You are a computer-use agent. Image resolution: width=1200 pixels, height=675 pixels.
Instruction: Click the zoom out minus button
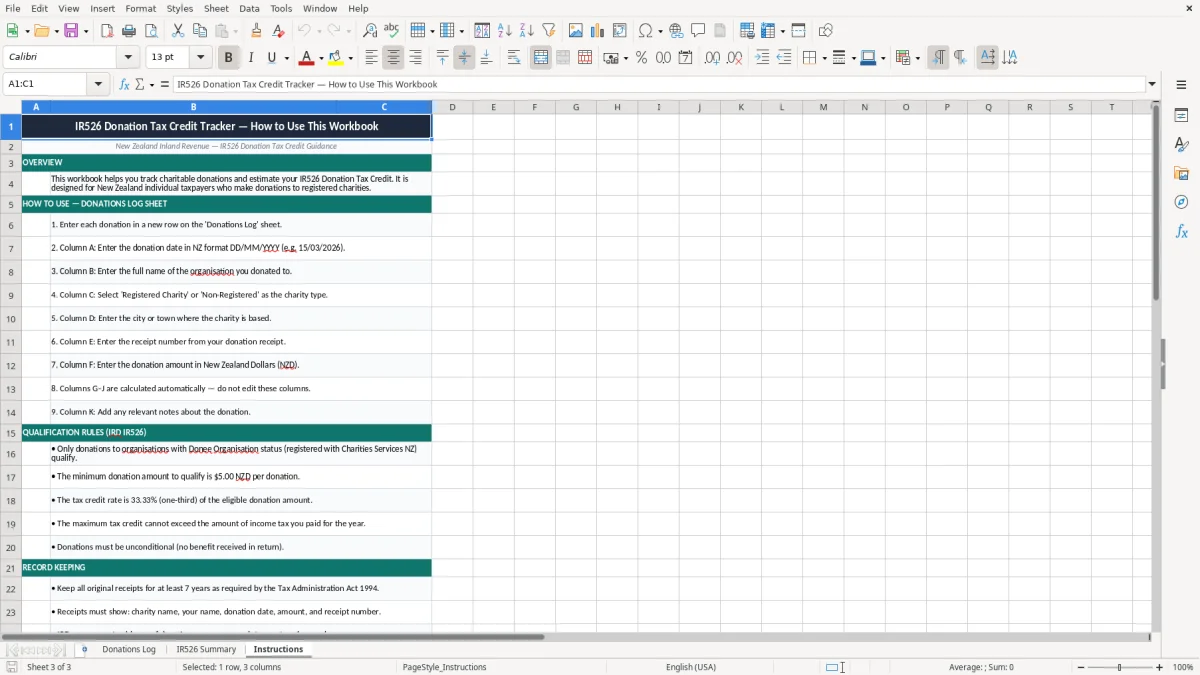[x=1081, y=667]
